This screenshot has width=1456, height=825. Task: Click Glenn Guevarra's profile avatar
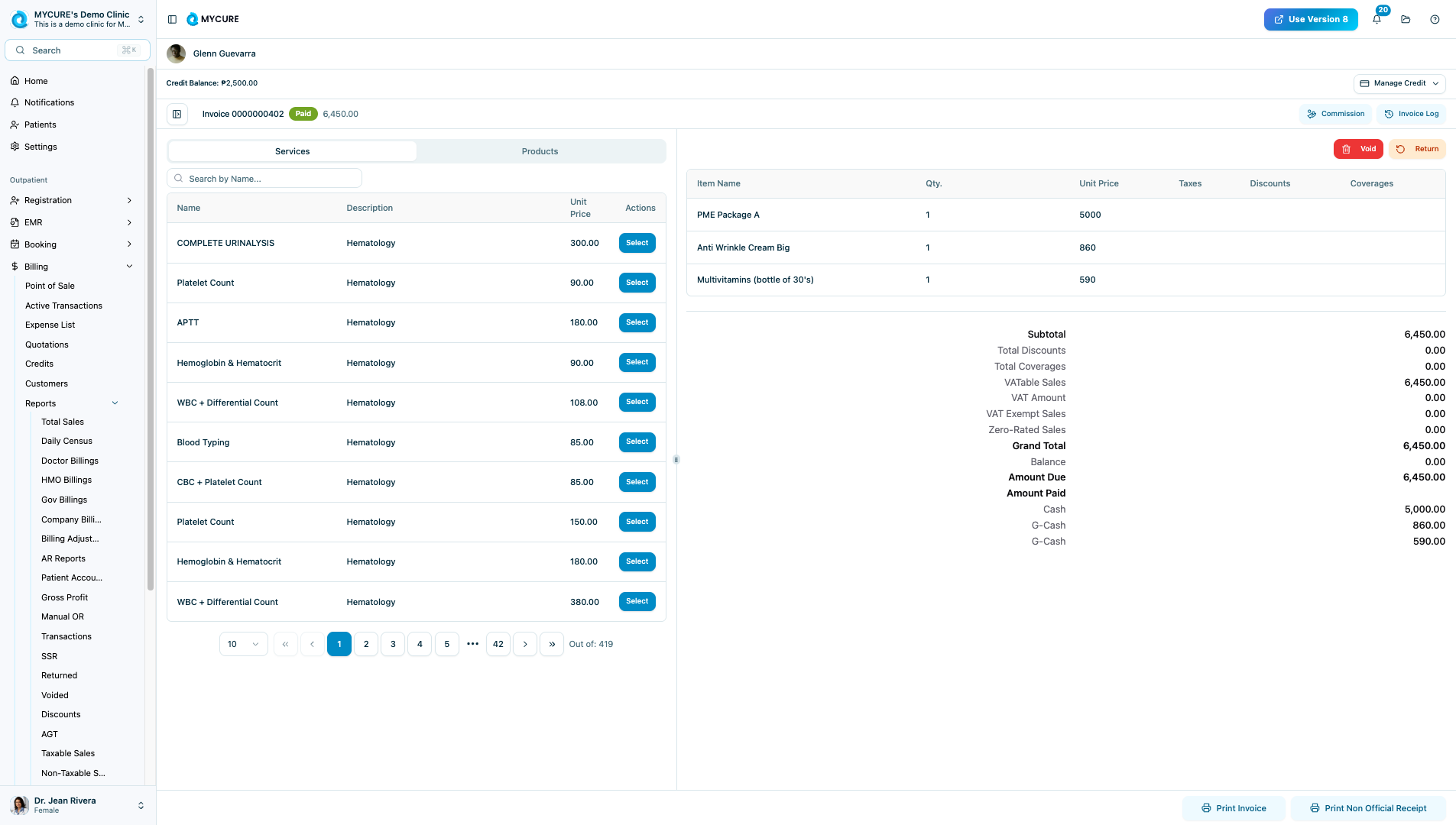coord(177,53)
